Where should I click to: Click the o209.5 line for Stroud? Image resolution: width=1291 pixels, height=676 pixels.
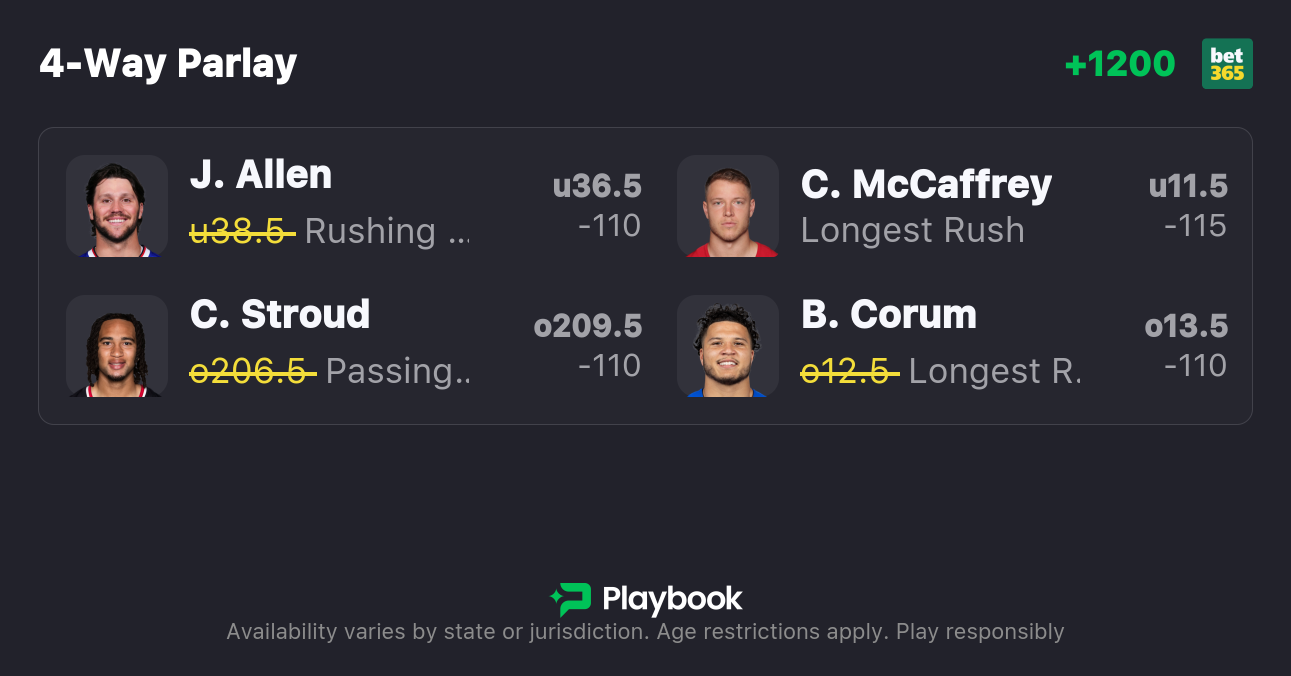pos(588,326)
